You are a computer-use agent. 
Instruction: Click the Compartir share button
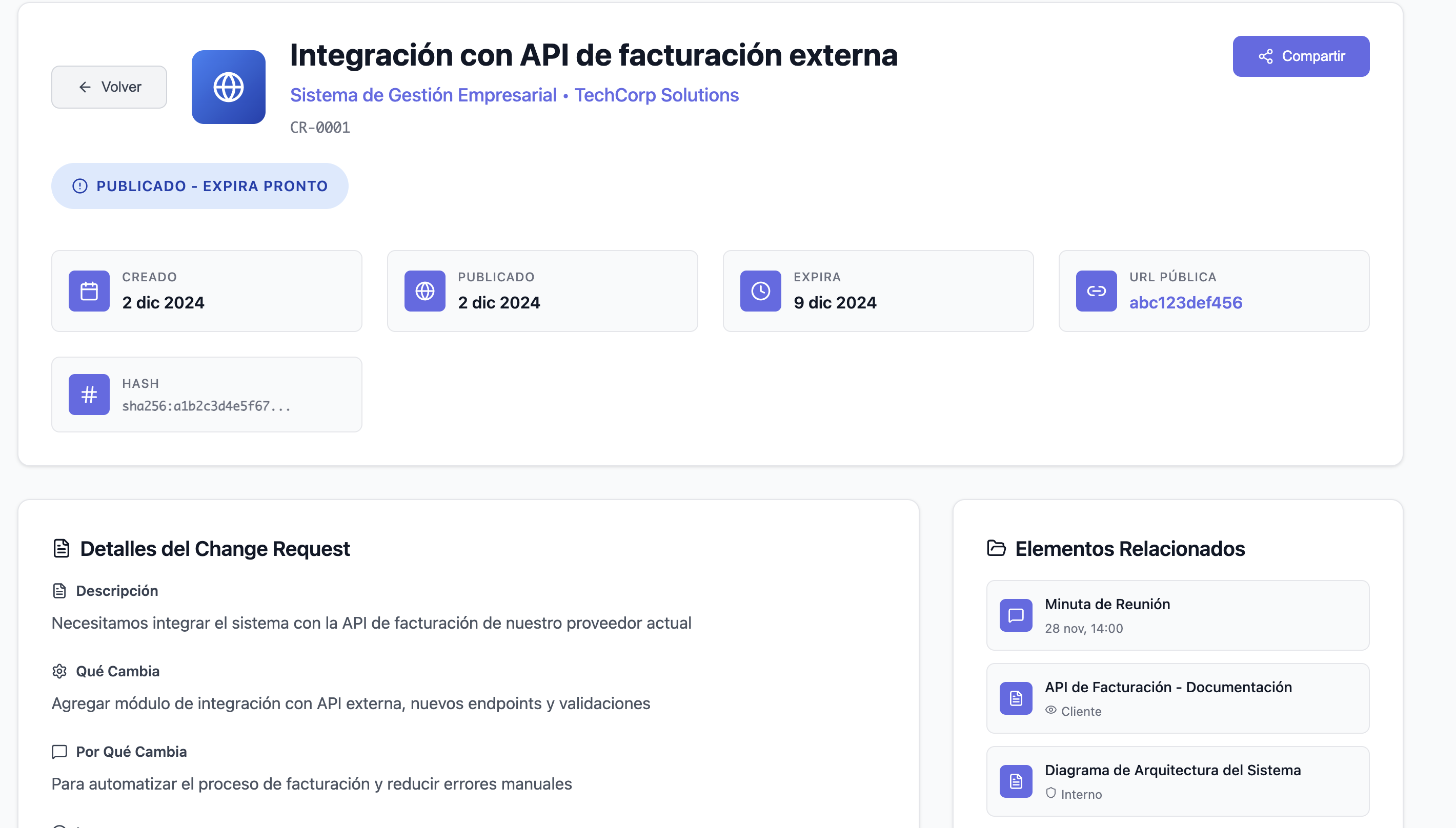[1300, 56]
